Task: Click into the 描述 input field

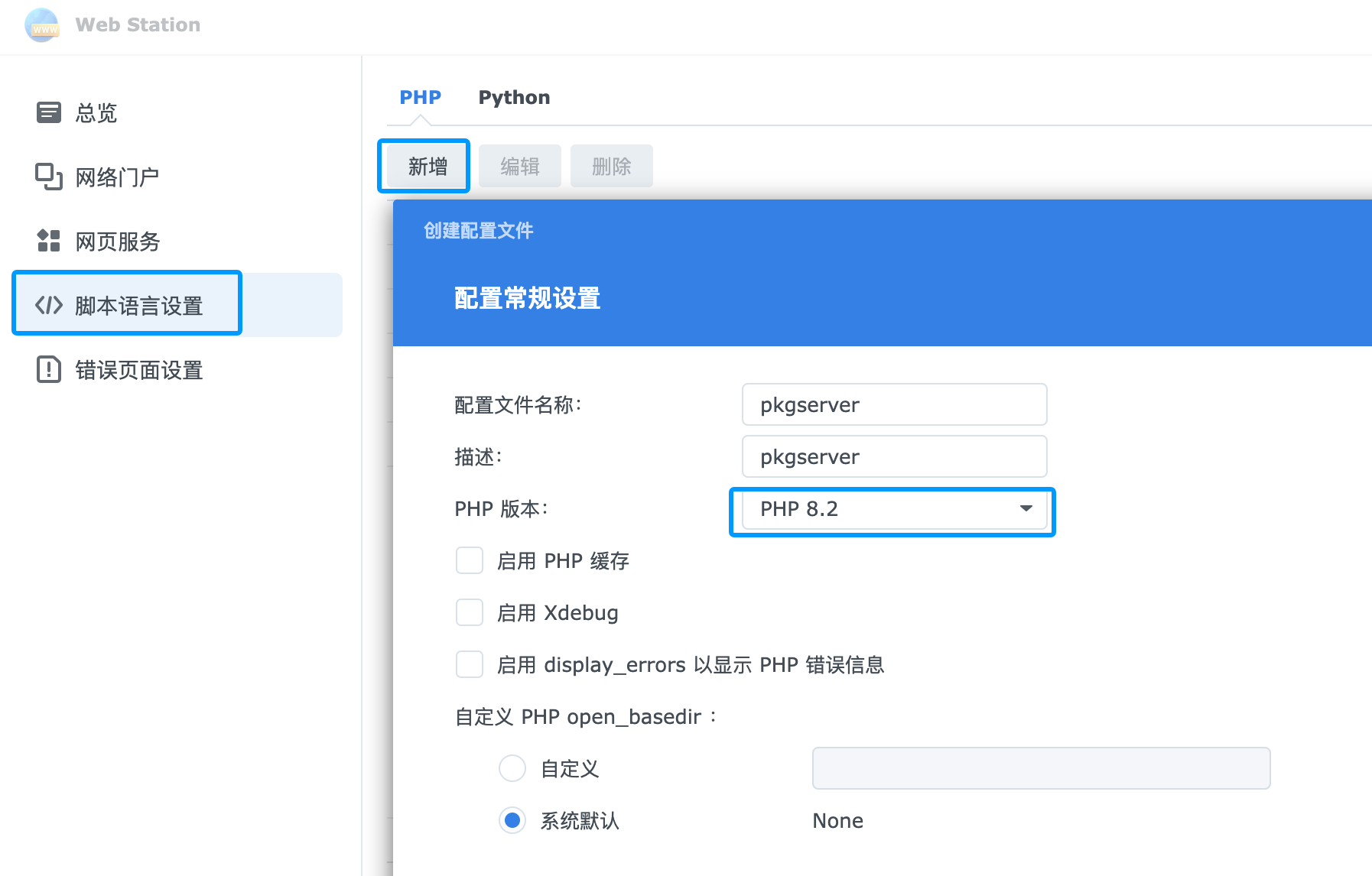Action: (894, 456)
